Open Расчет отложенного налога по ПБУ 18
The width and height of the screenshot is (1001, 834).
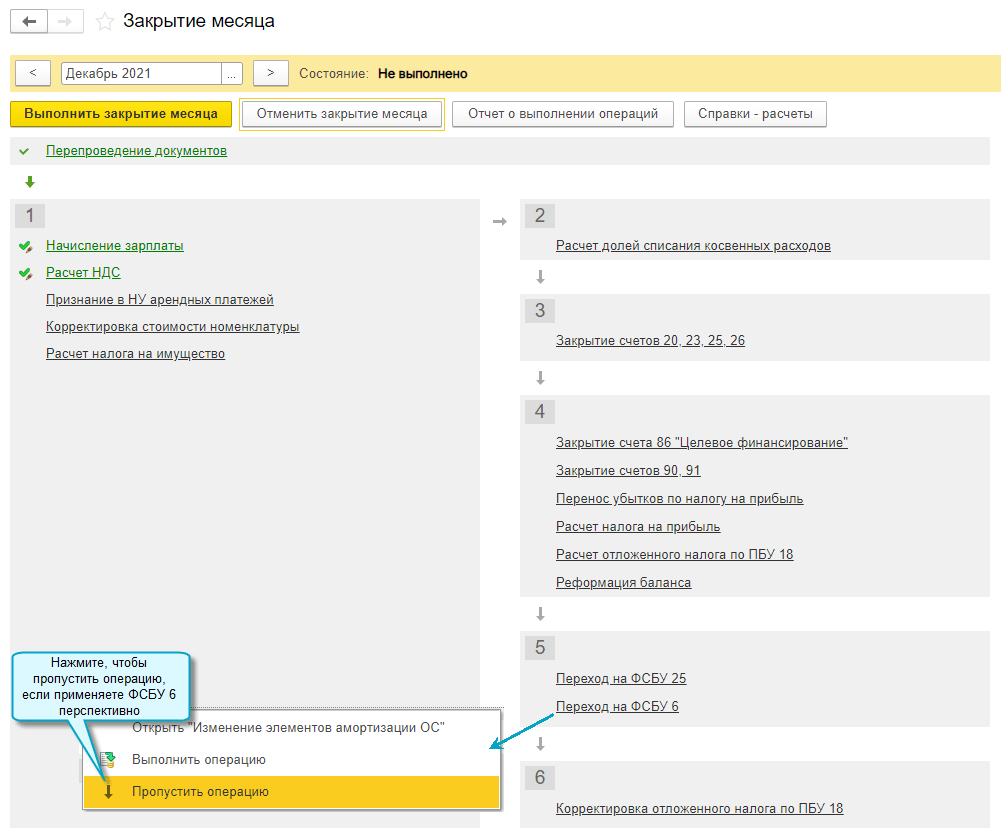point(675,554)
